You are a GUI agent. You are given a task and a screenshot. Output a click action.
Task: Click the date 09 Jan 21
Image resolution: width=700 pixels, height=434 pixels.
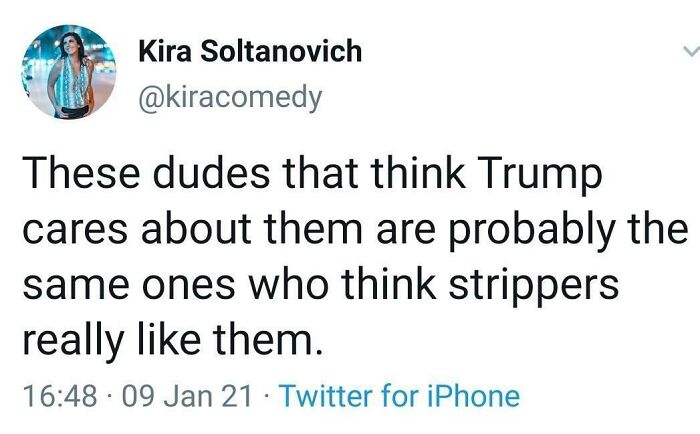[x=187, y=396]
